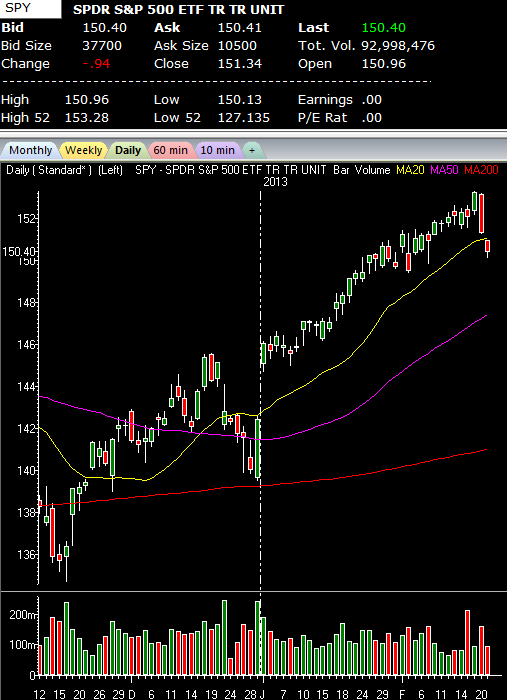This screenshot has width=507, height=700.
Task: Click the Open value 150.96
Action: 383,64
